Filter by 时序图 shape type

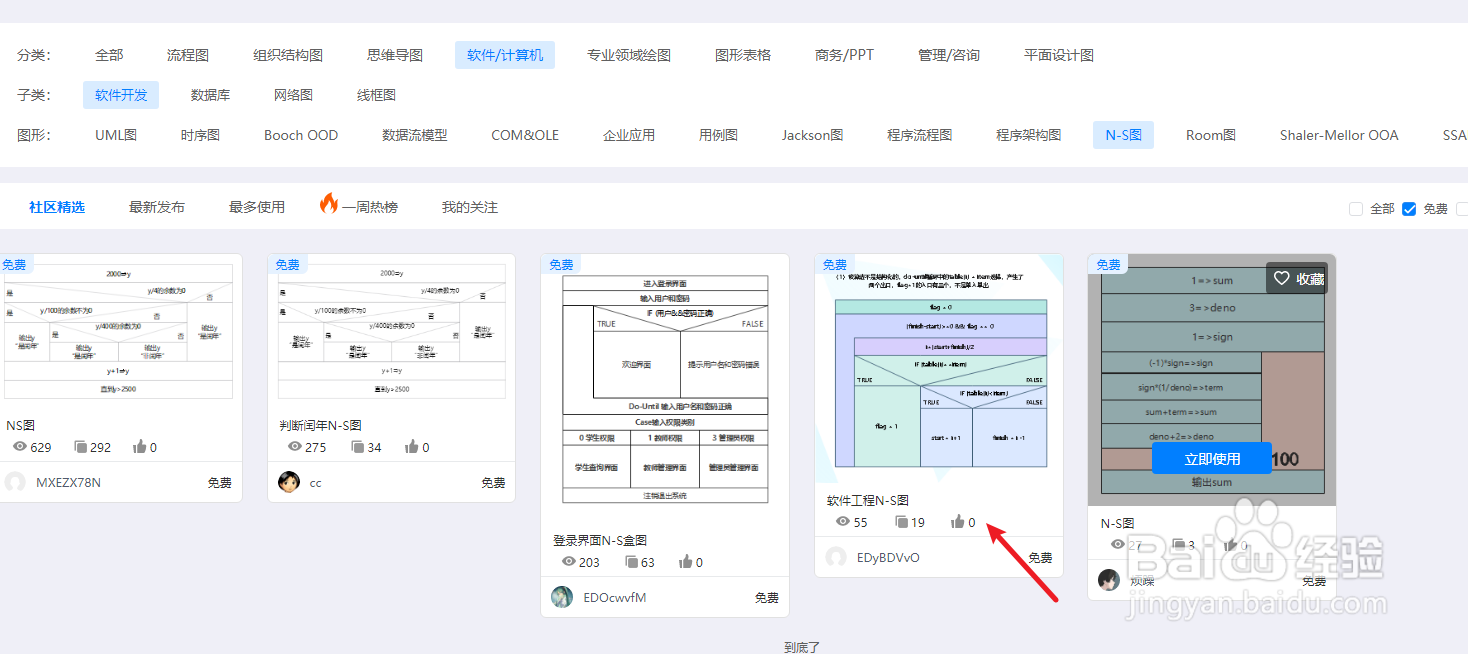click(x=200, y=135)
